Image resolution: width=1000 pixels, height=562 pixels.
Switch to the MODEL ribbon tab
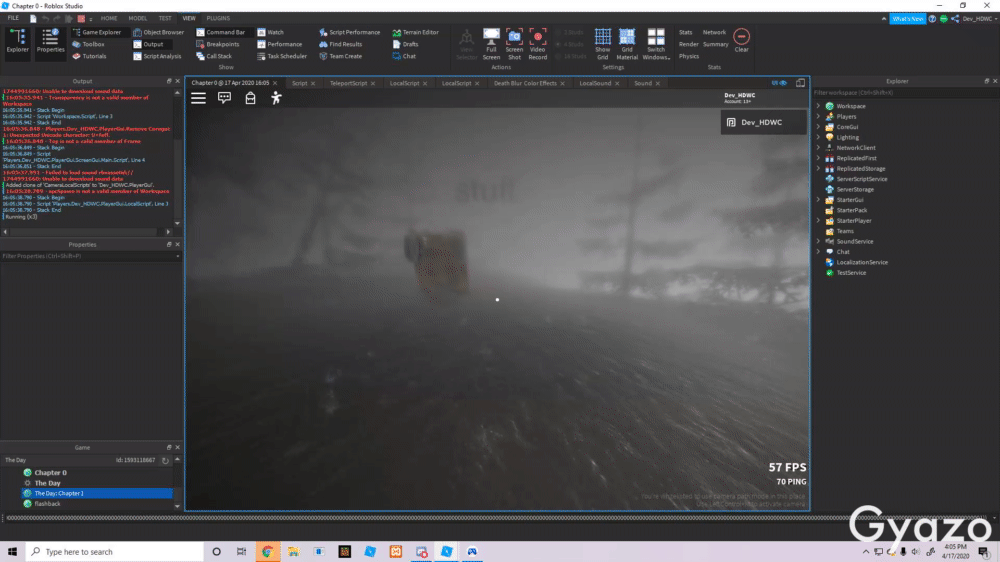point(137,18)
